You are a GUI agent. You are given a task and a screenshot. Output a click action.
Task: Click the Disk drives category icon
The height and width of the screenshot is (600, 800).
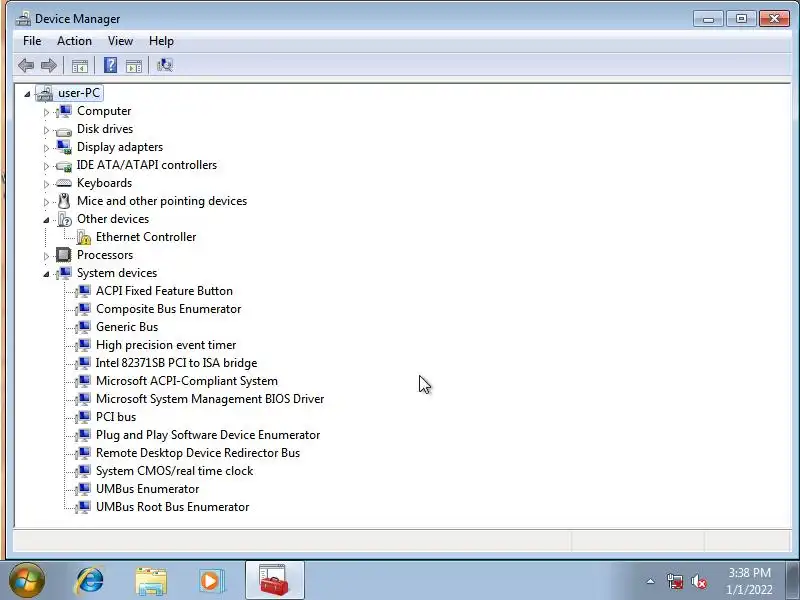pos(64,130)
